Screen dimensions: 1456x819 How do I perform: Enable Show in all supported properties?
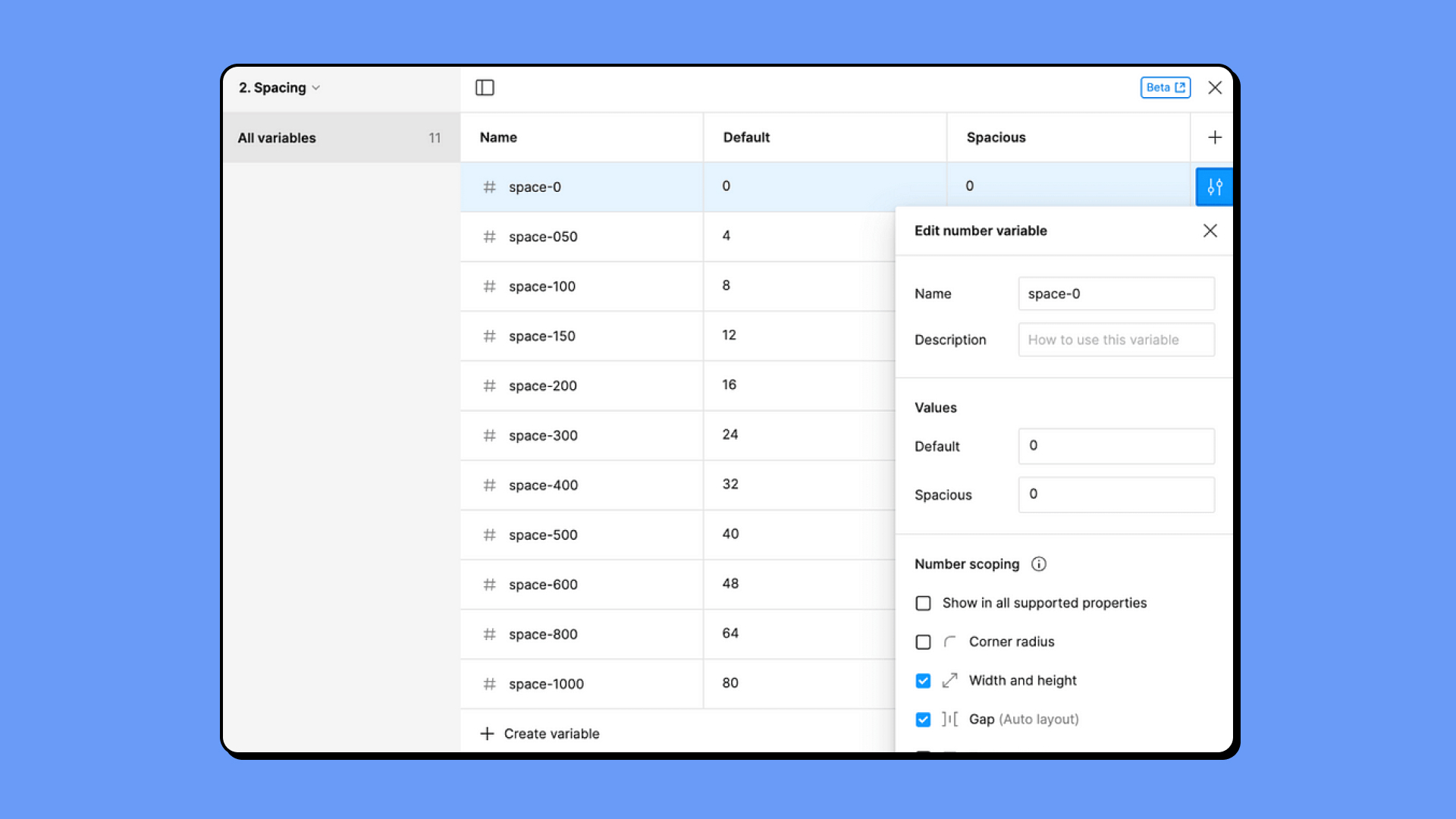click(923, 604)
